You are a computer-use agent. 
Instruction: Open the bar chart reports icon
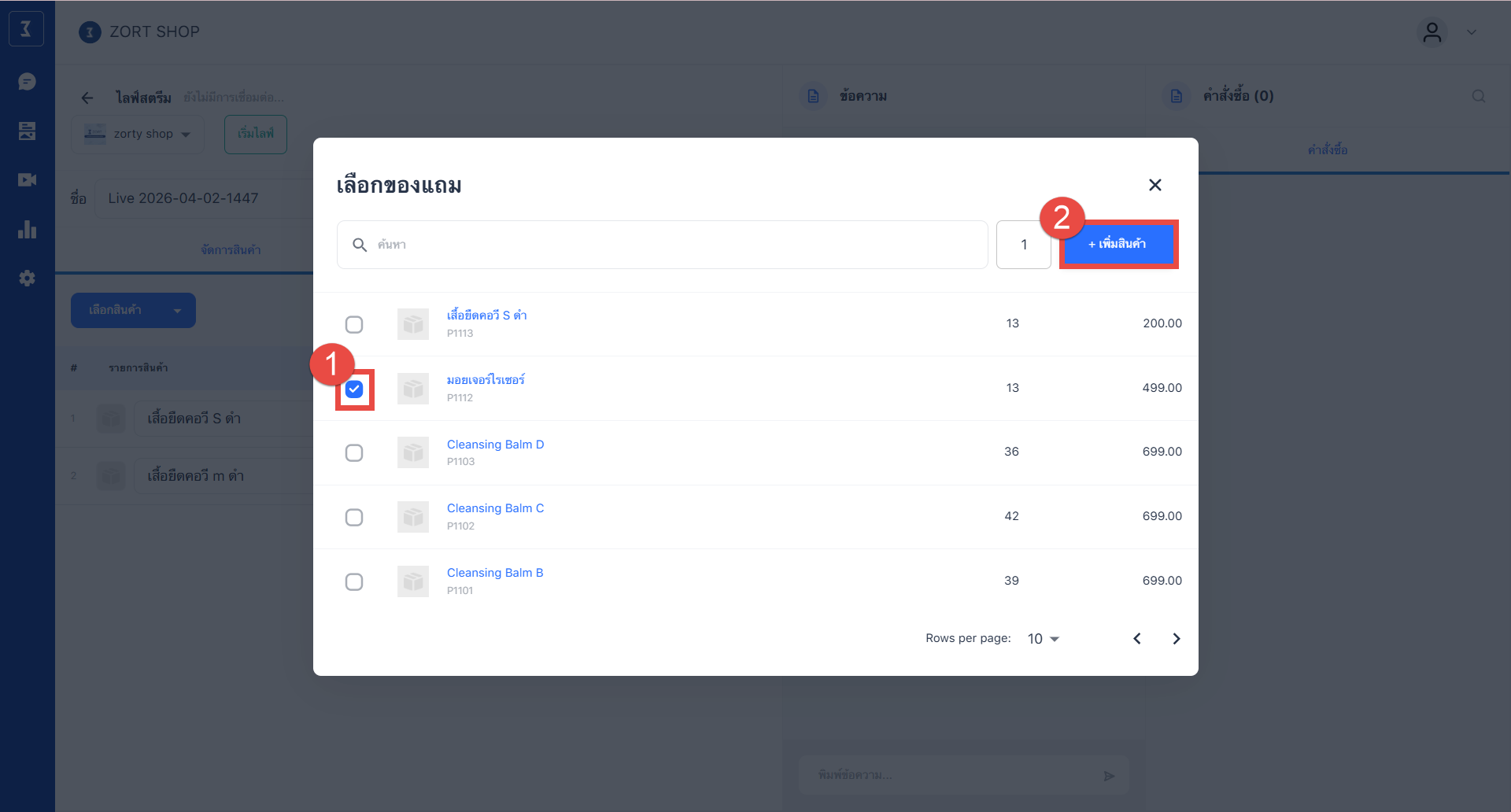[x=27, y=230]
